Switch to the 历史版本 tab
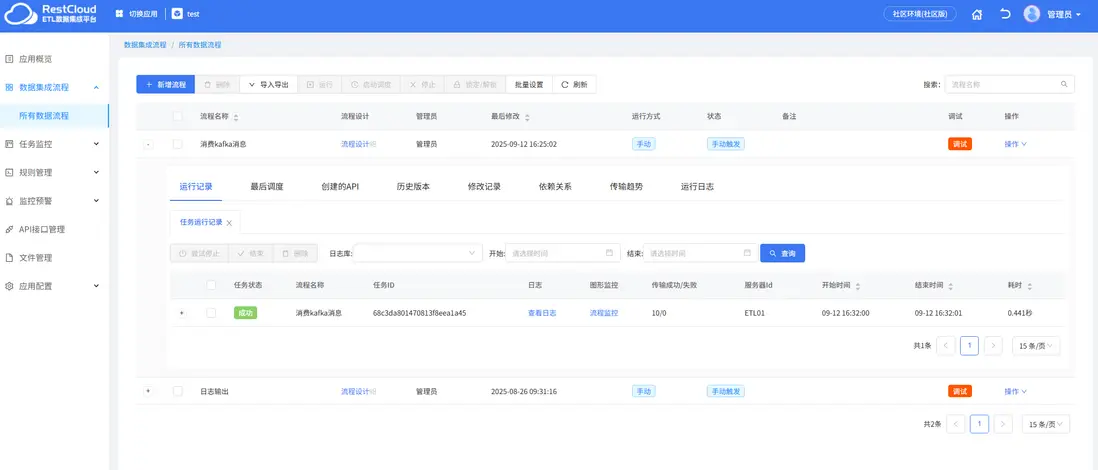The width and height of the screenshot is (1098, 470). [413, 186]
